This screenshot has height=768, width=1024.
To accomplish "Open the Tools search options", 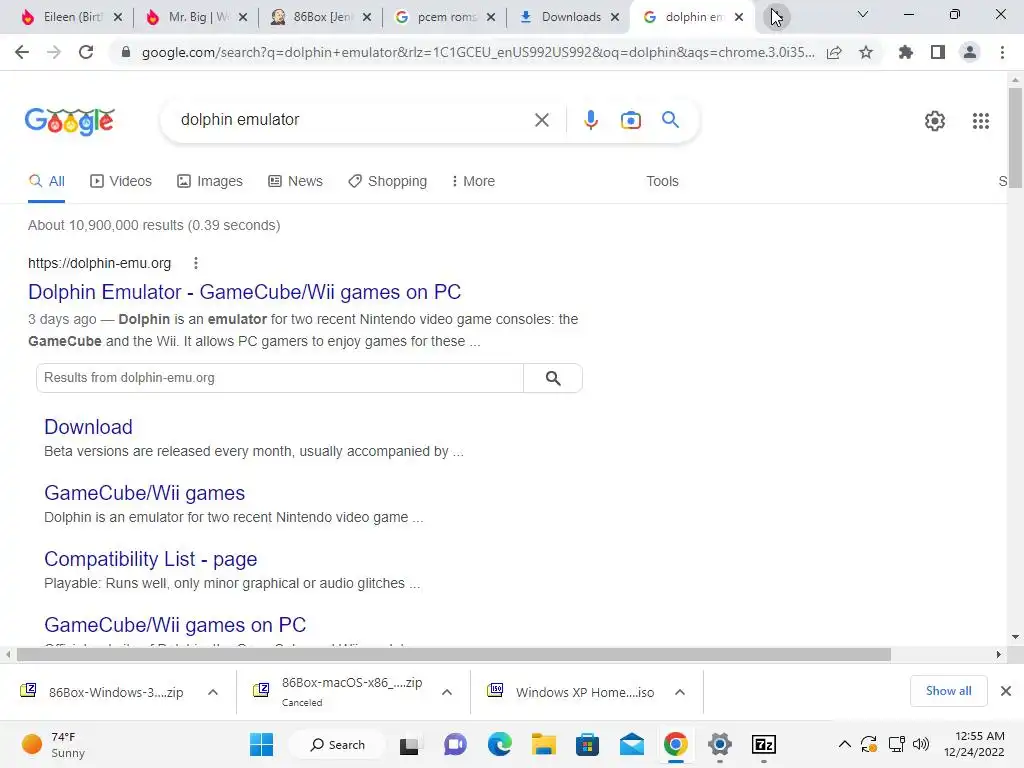I will point(662,181).
